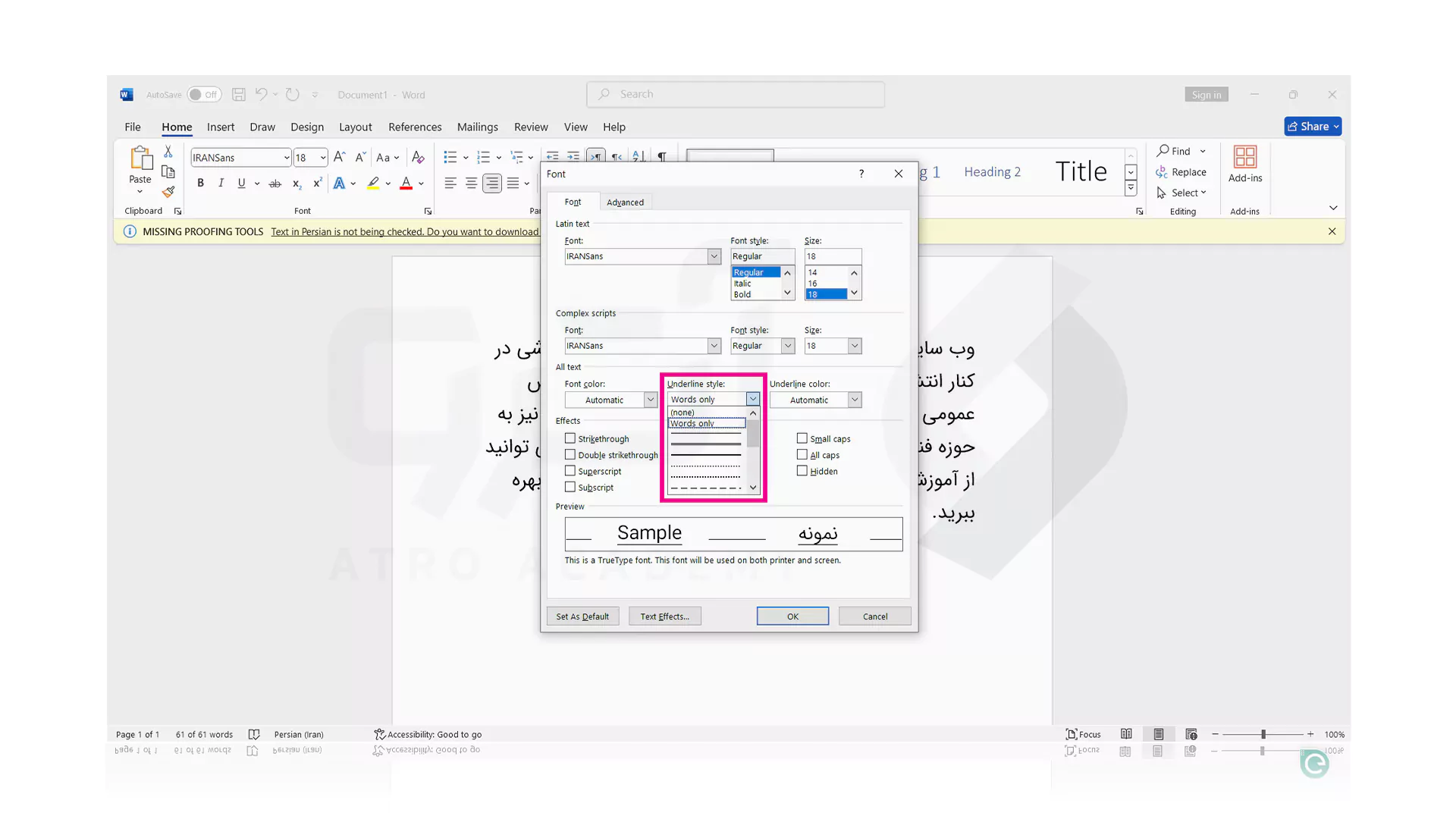Open the Layout ribbon tab

coord(356,127)
